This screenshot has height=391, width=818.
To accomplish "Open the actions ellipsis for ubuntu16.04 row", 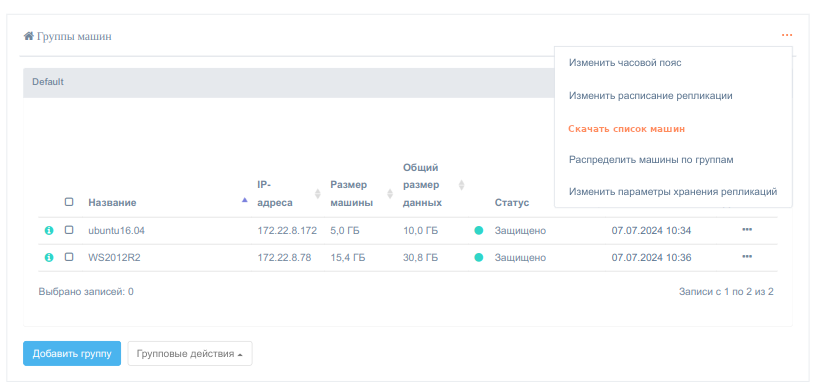I will pos(747,230).
